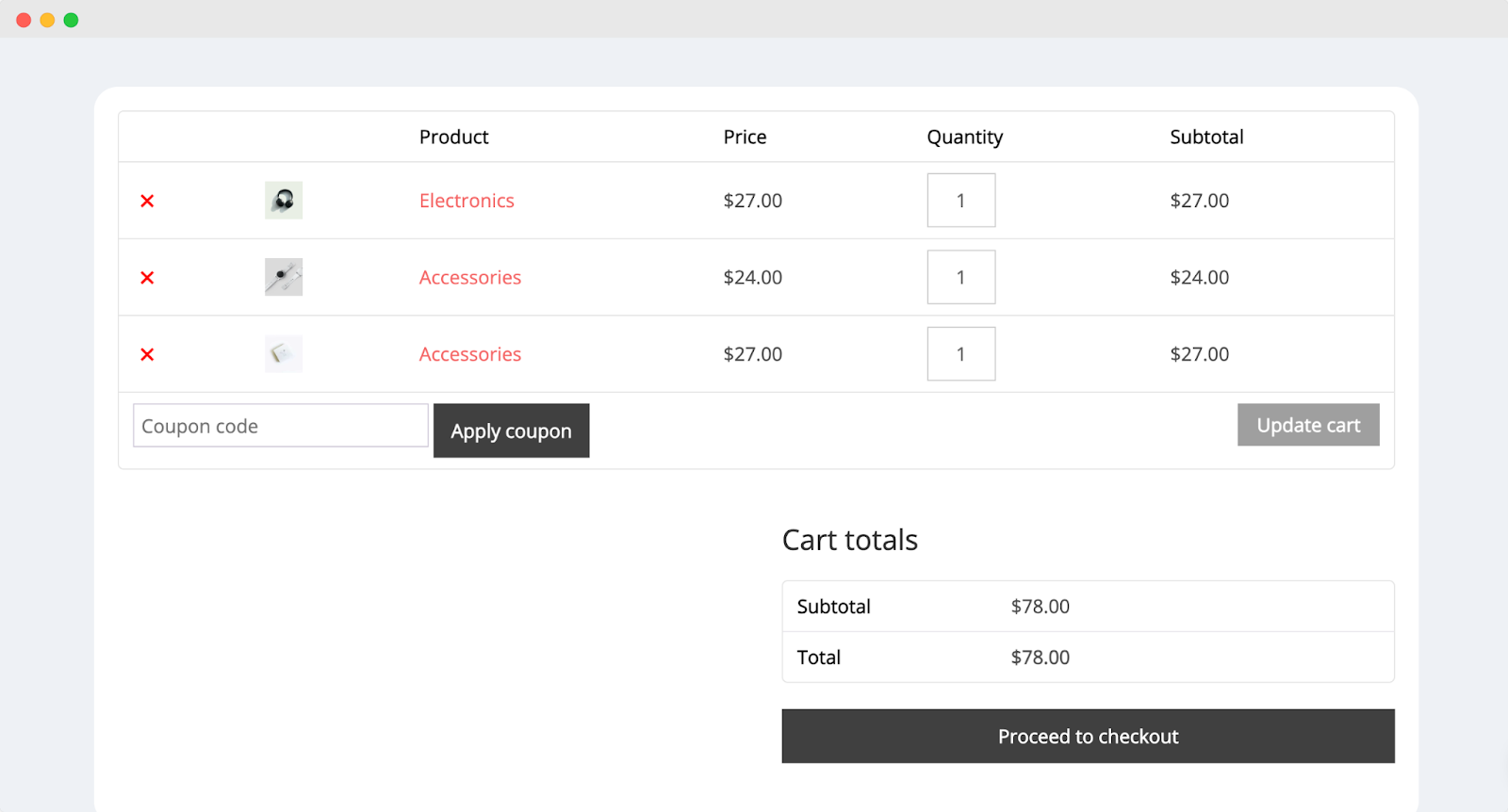Click the Cart totals heading

coord(850,540)
